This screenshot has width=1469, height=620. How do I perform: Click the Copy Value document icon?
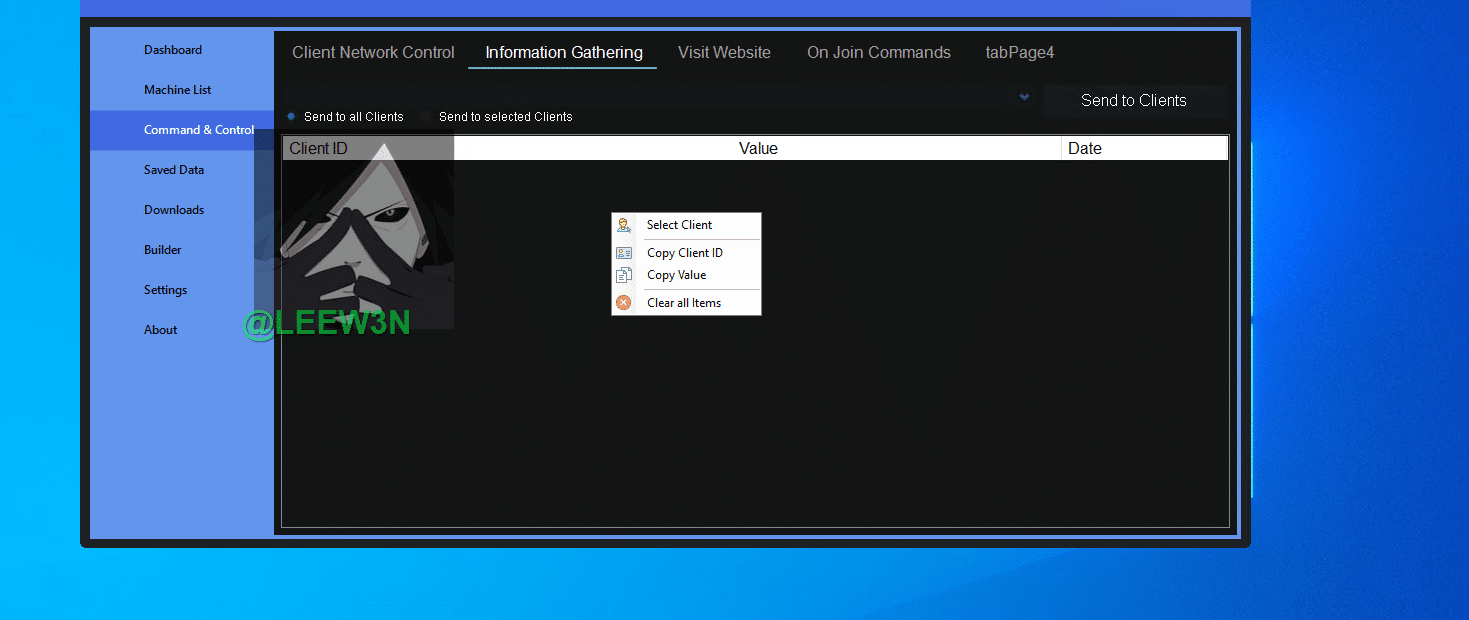[624, 275]
